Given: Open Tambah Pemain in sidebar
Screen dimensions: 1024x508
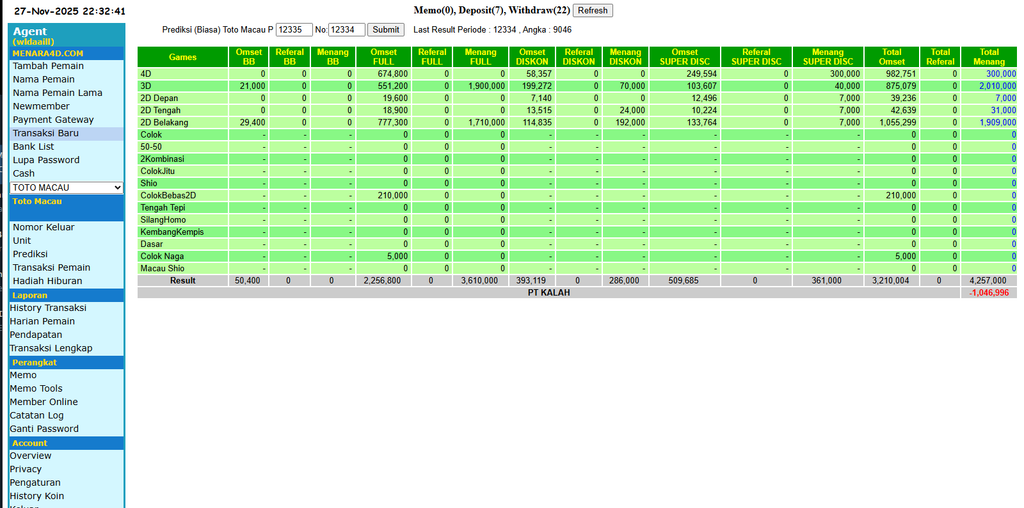Looking at the screenshot, I should [x=48, y=66].
